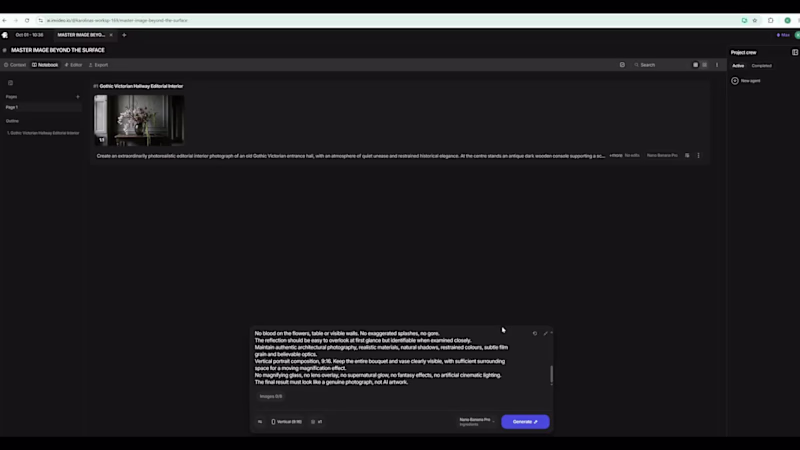The image size is (800, 450).
Task: Click the 'Images 0/8' attachment chip
Action: click(270, 396)
